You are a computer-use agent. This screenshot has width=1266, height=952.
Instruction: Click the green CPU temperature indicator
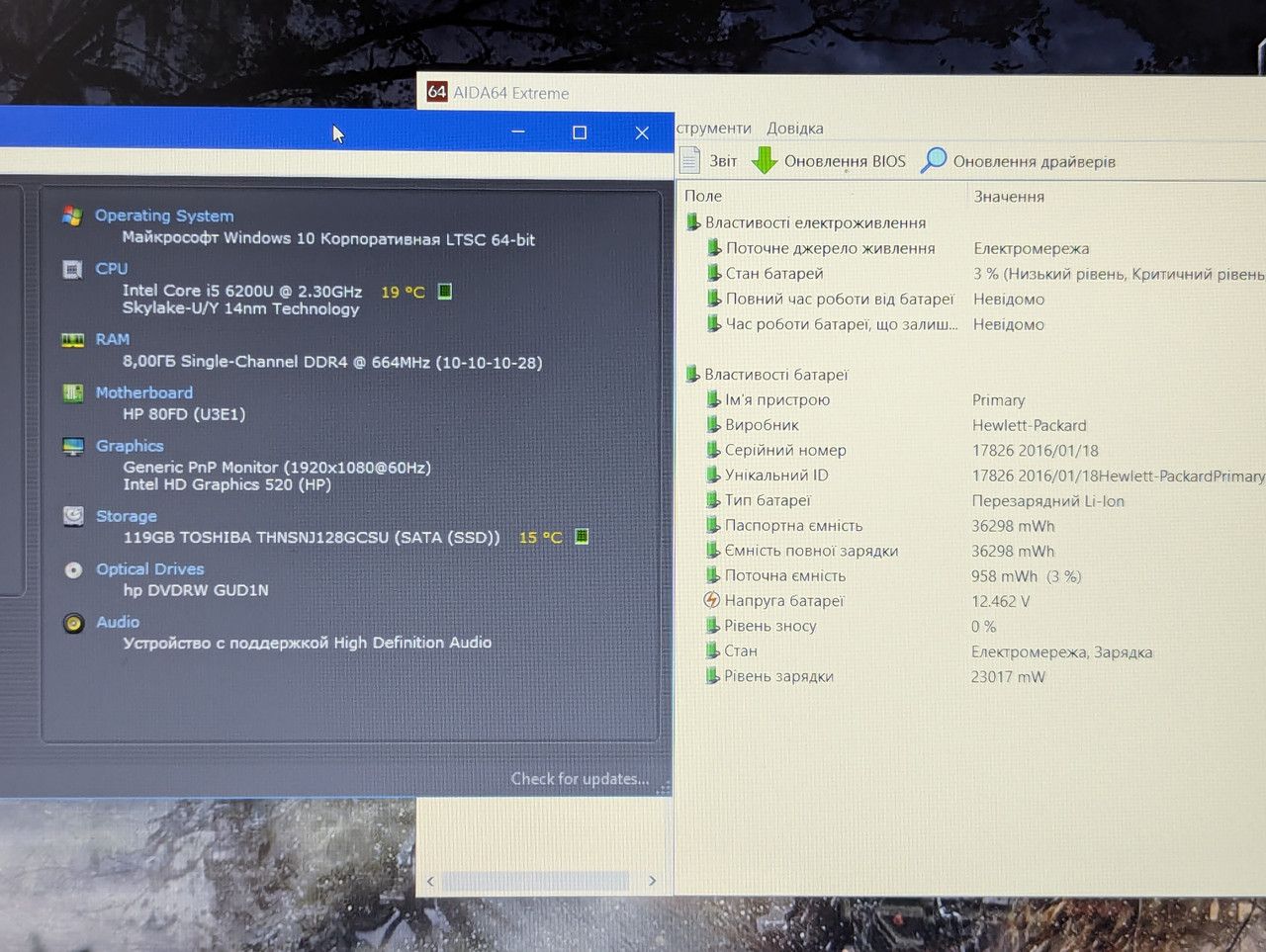(445, 292)
